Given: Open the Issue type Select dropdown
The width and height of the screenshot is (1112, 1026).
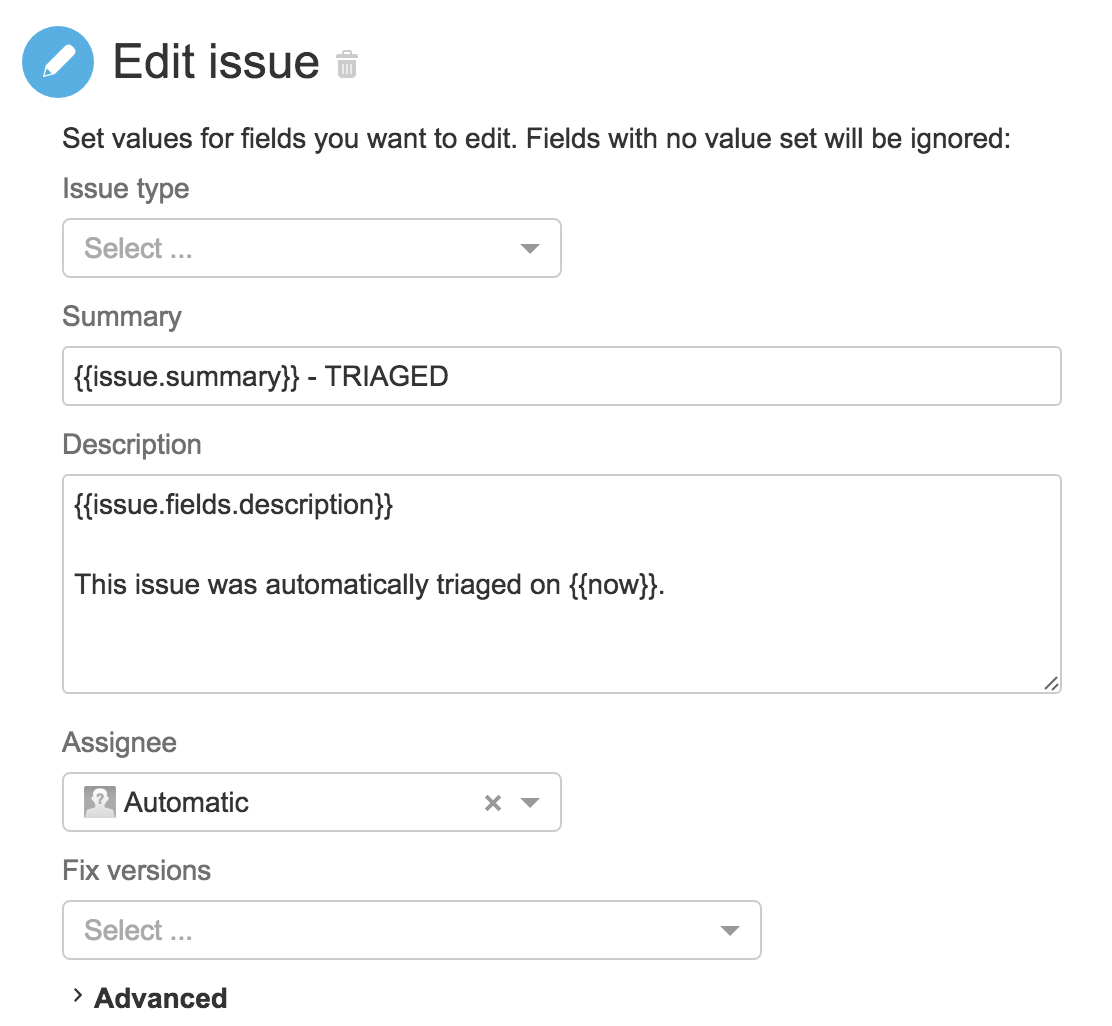Looking at the screenshot, I should [x=300, y=249].
